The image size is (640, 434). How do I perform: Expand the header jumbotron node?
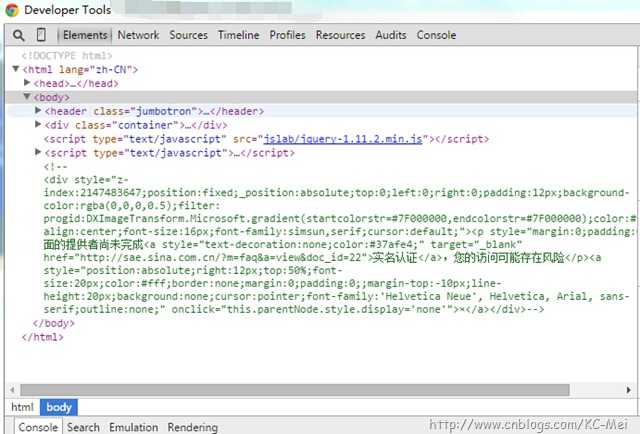(38, 110)
